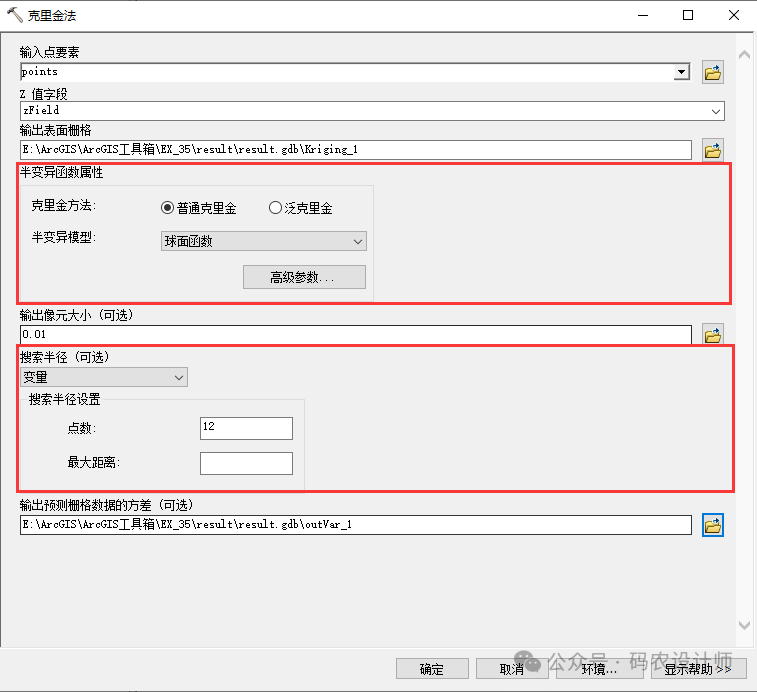Click the 输出像元大小 value field
The width and height of the screenshot is (757, 692).
[x=355, y=335]
